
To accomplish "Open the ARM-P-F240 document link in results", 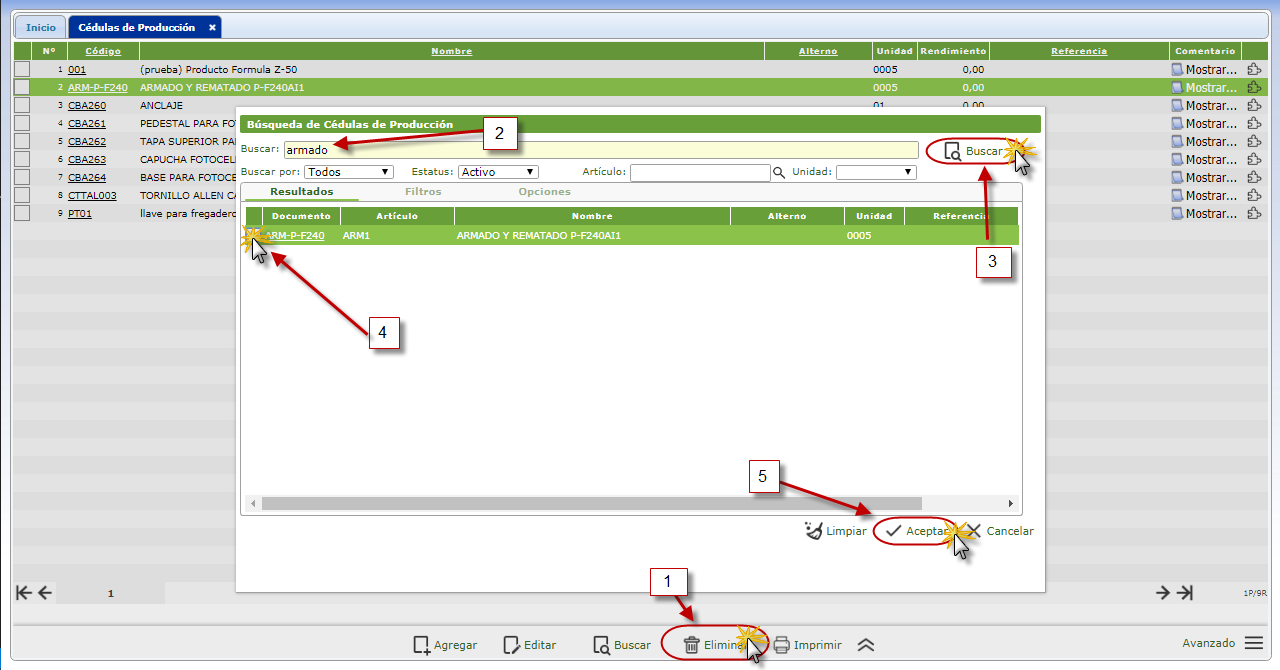I will 294,236.
